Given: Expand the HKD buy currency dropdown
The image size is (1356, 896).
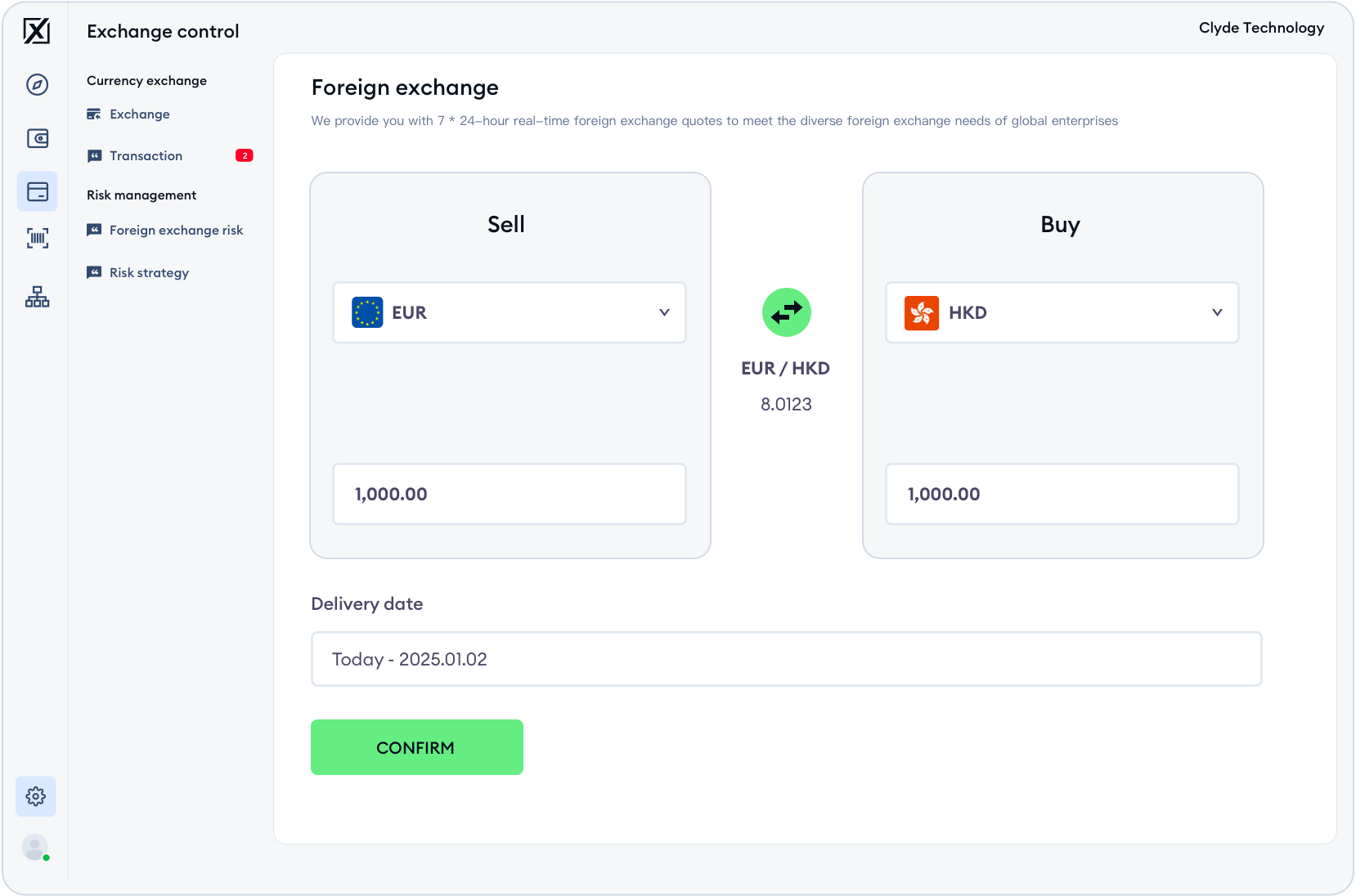Looking at the screenshot, I should pos(1062,312).
